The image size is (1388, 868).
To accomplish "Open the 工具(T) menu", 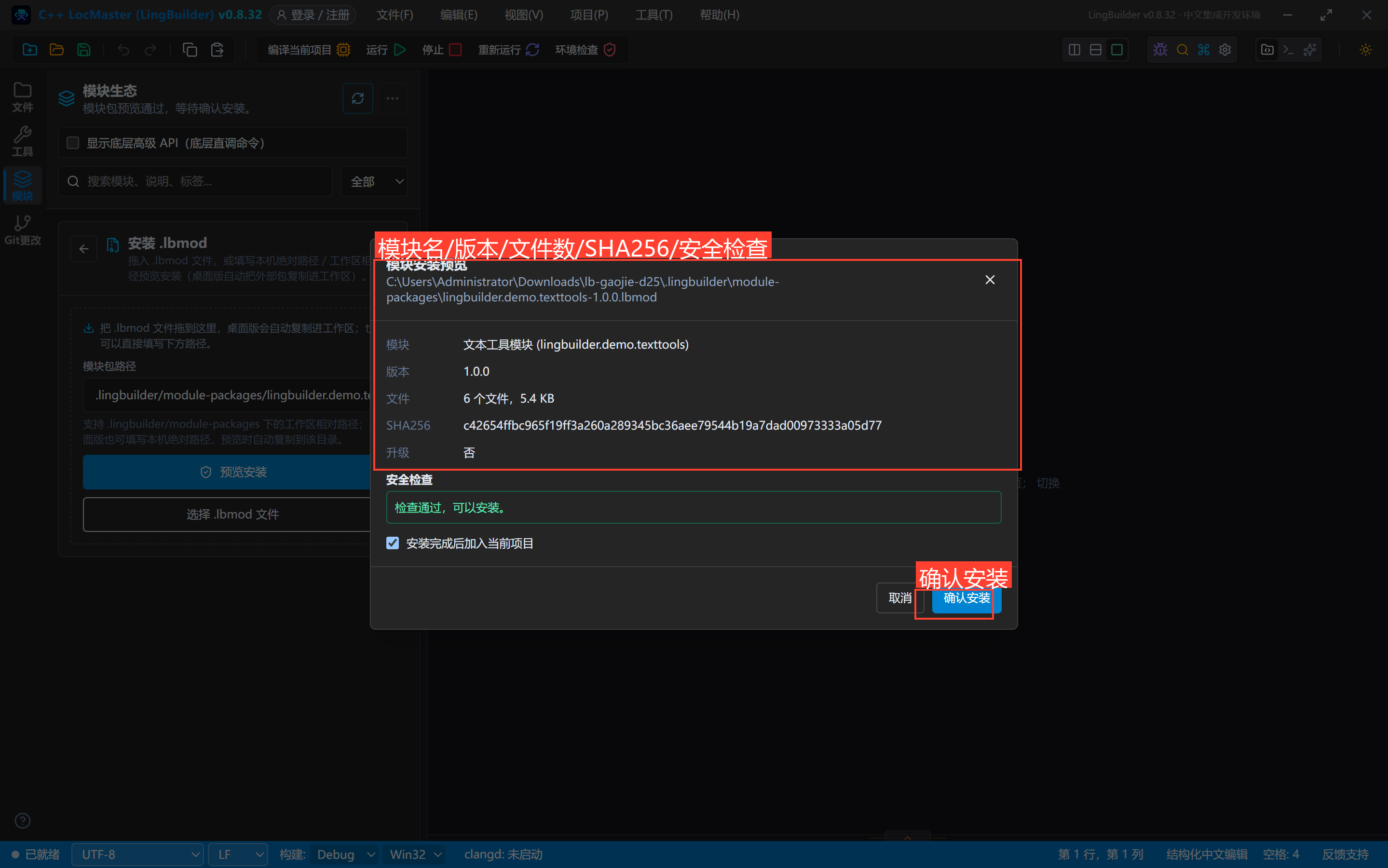I will [x=654, y=15].
